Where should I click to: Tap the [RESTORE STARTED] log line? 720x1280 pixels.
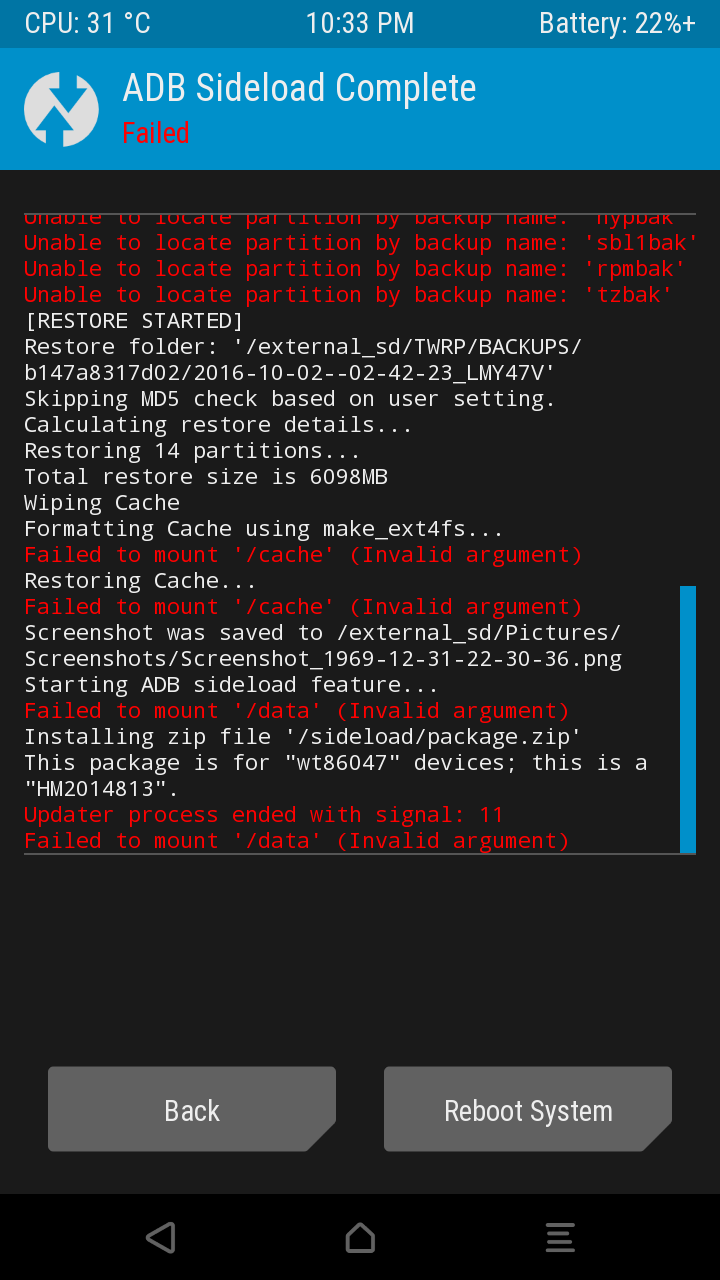134,321
